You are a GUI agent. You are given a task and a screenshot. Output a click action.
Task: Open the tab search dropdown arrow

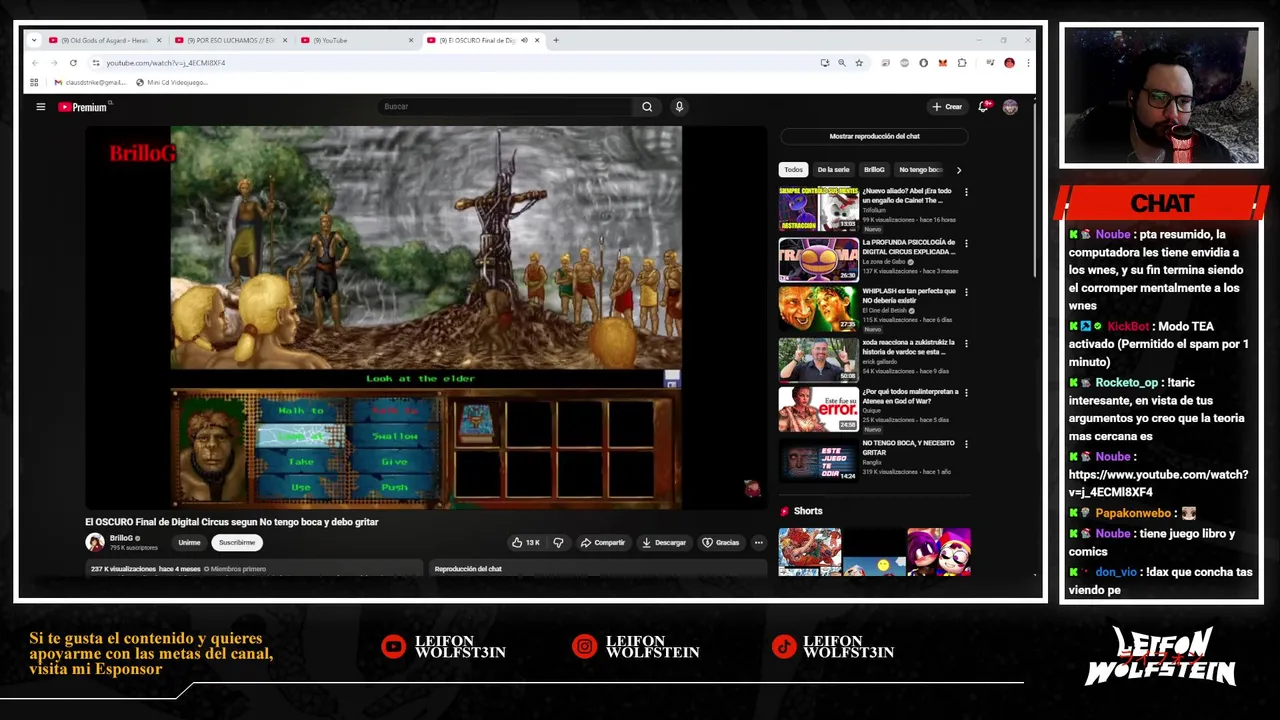click(x=34, y=41)
